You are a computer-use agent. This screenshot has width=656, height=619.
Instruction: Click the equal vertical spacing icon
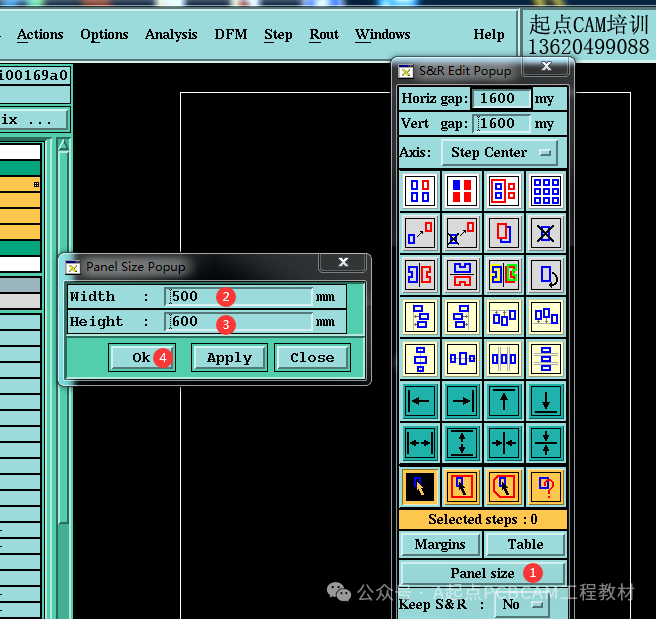coord(546,359)
